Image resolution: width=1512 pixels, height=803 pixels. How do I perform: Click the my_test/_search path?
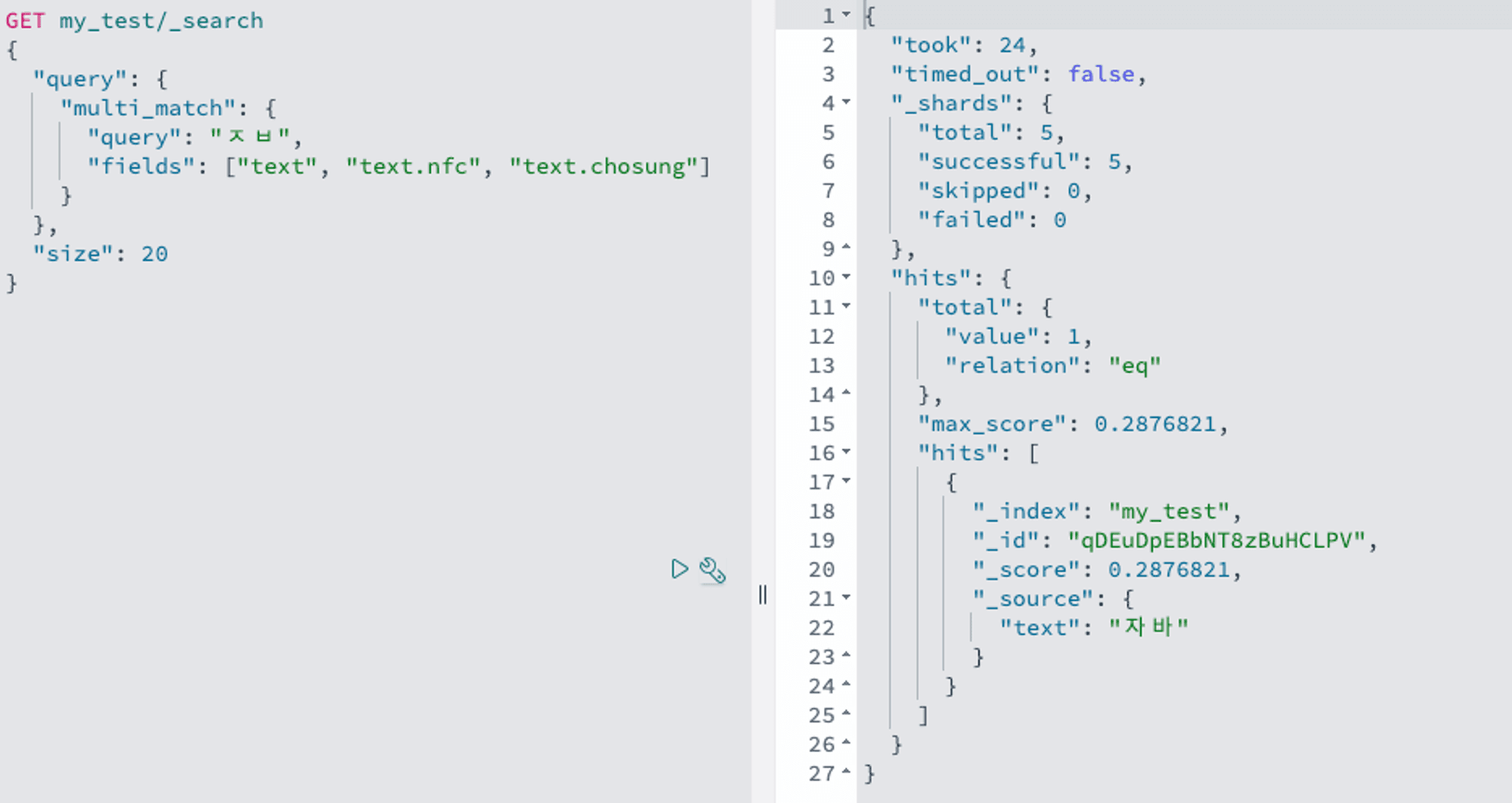pos(161,21)
